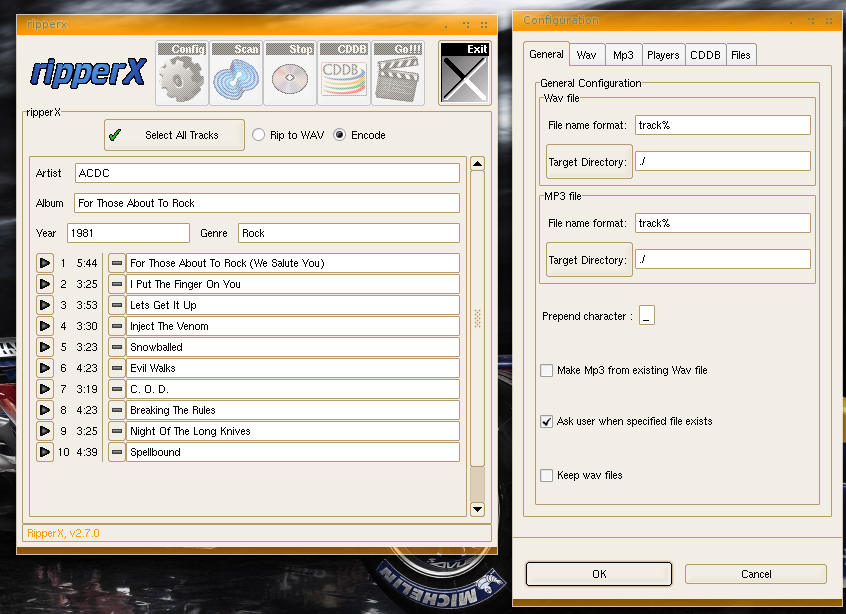
Task: Play track 2 I Put The Finger On You
Action: pos(45,284)
